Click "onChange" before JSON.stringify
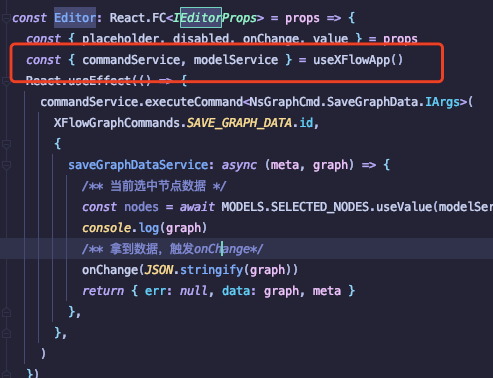The image size is (493, 378). [x=110, y=270]
